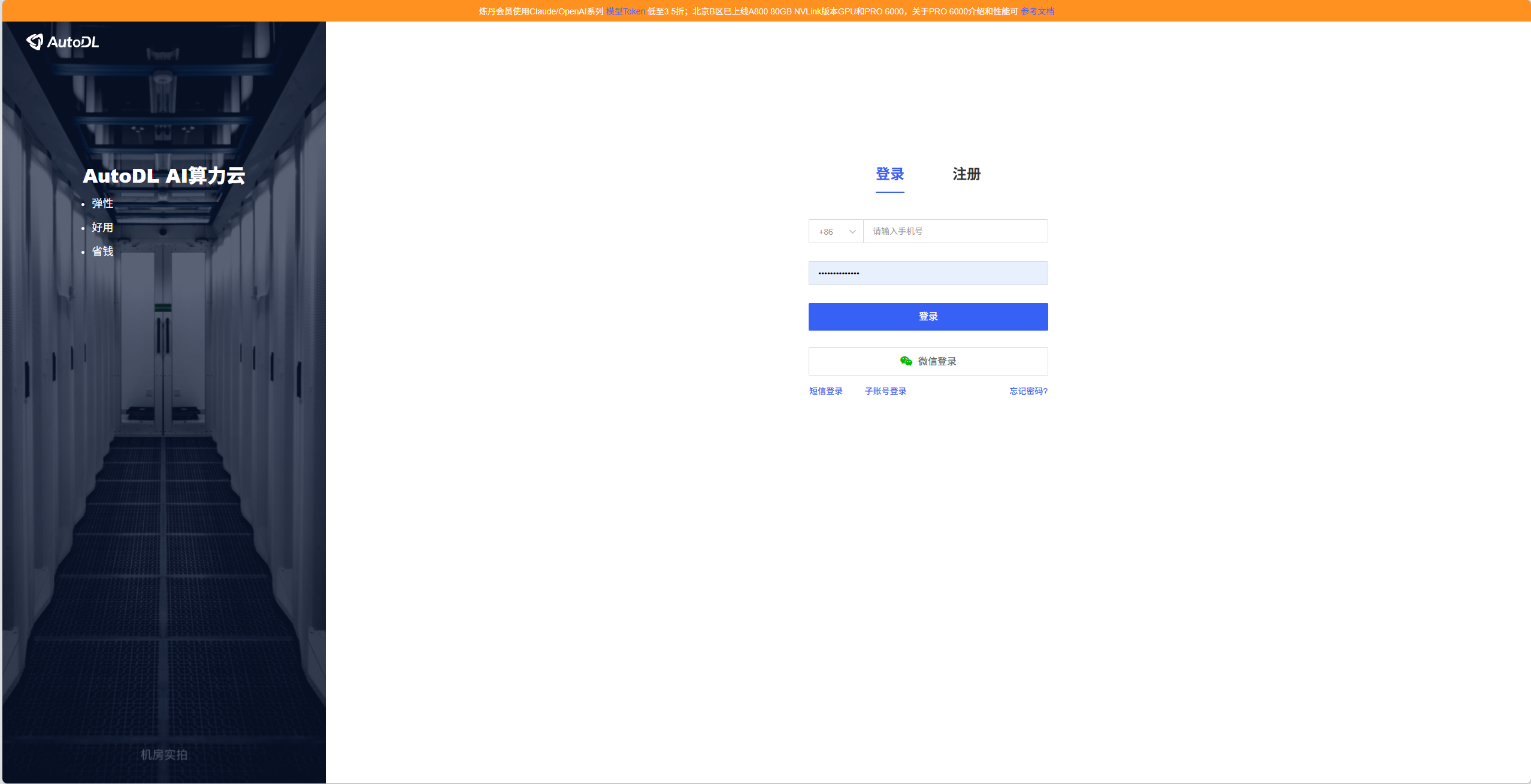Switch to the 登录 tab
The width and height of the screenshot is (1531, 784).
(x=889, y=174)
